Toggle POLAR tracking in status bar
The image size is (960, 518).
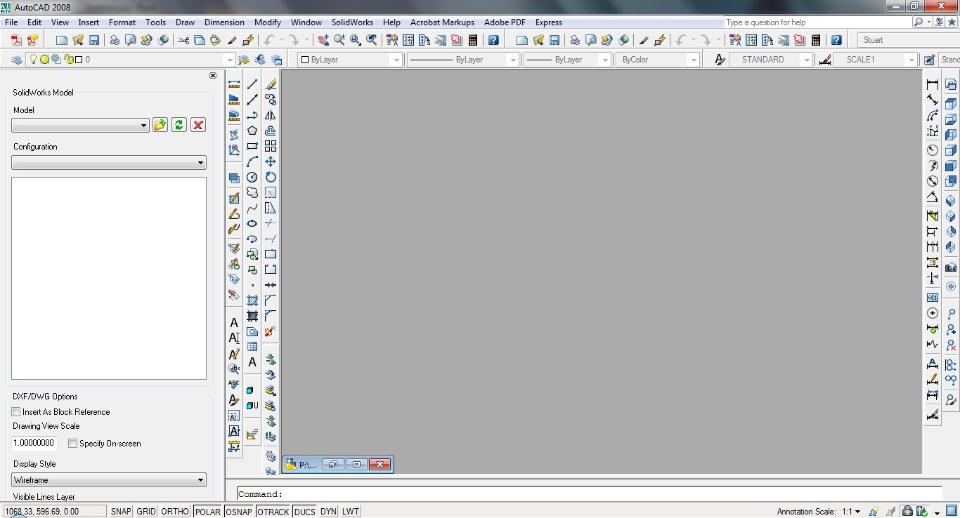pyautogui.click(x=208, y=511)
